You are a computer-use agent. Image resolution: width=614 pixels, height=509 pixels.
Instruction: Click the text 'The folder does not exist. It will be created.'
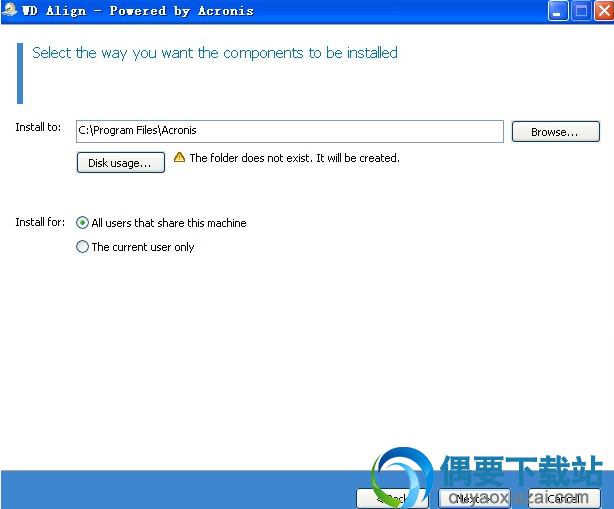tap(294, 158)
